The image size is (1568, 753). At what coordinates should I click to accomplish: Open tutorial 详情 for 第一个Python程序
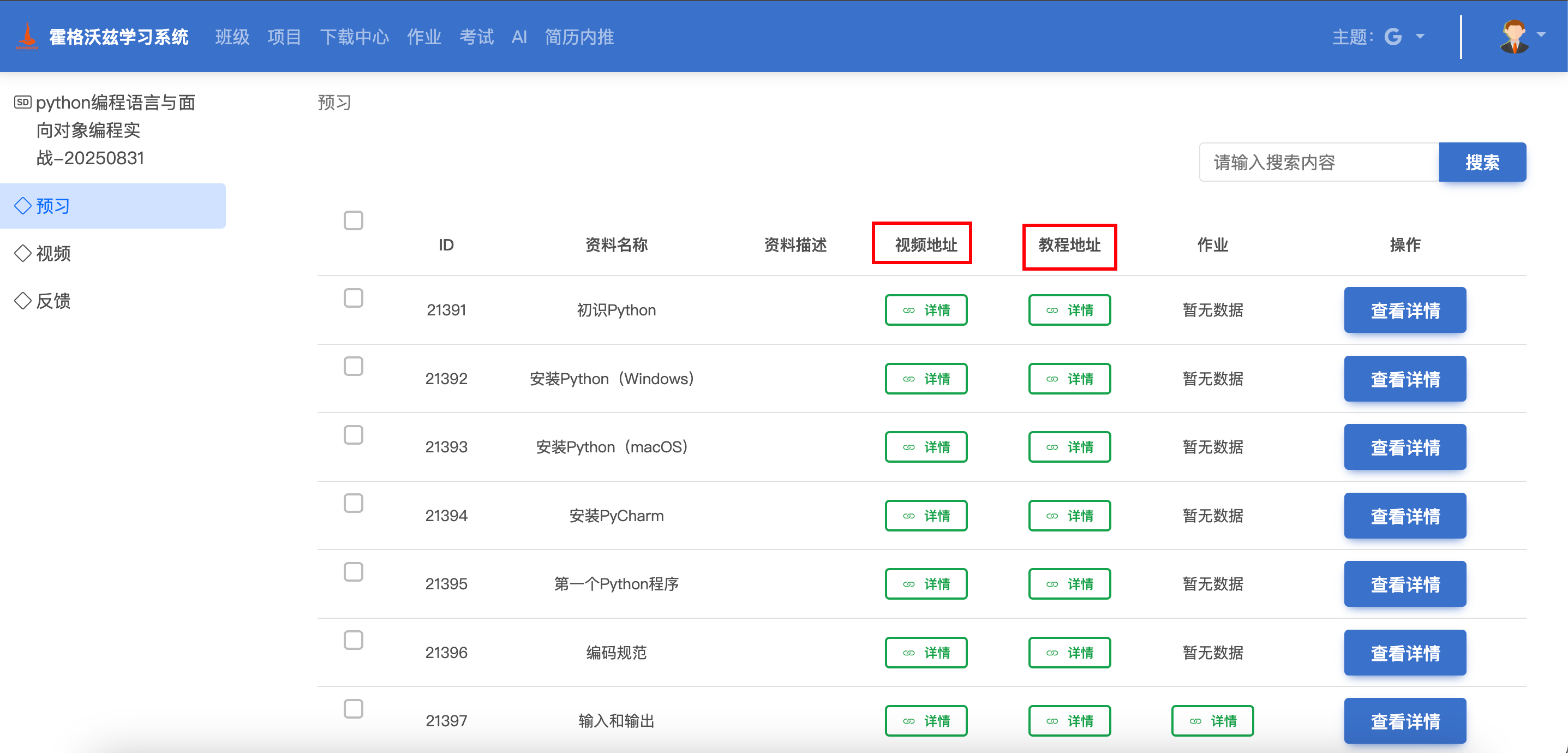1069,584
